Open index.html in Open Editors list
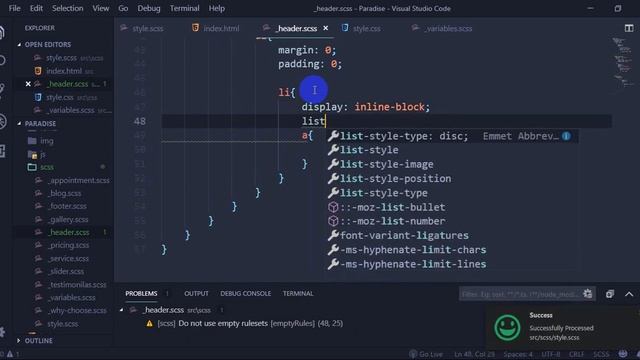Screen dimensions: 640x360 point(63,71)
